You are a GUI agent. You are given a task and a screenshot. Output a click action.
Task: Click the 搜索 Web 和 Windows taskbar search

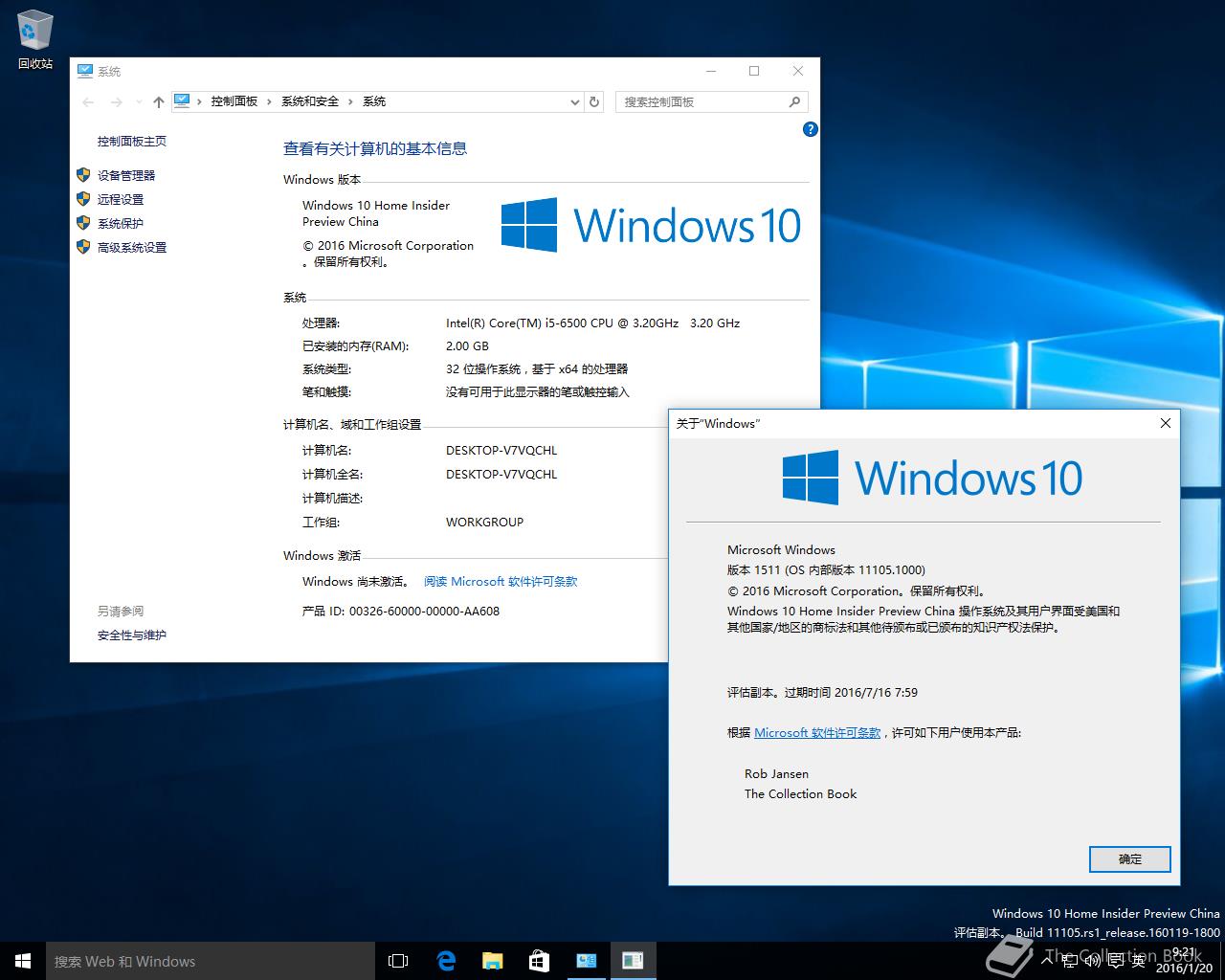pos(211,961)
